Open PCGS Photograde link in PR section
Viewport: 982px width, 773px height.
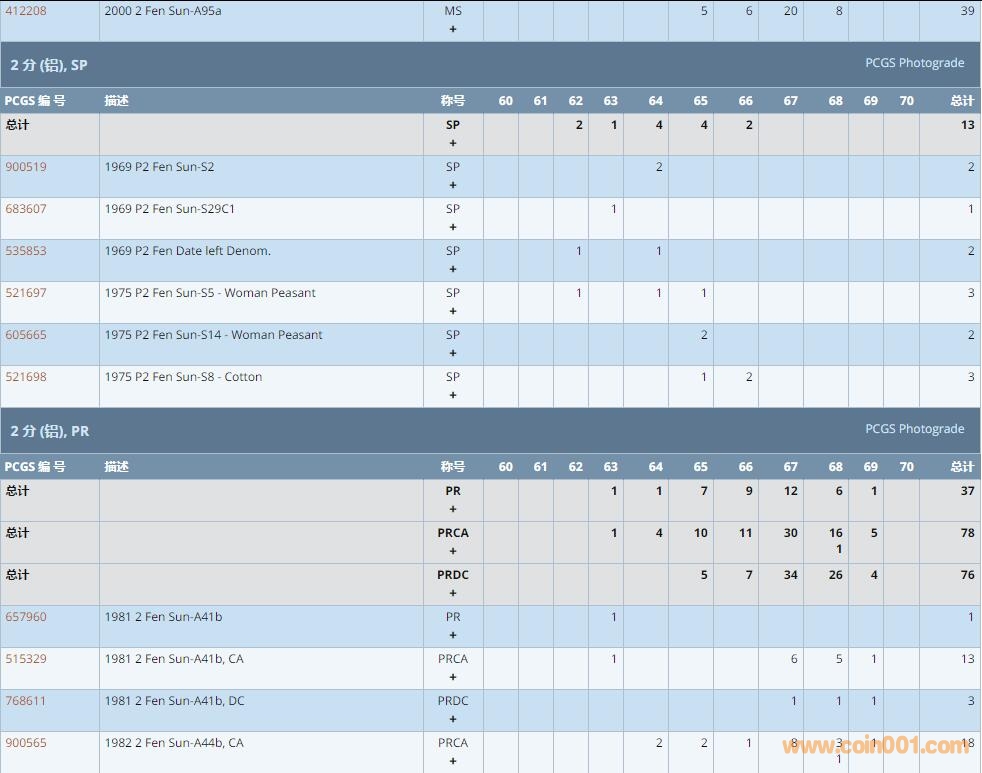(914, 429)
